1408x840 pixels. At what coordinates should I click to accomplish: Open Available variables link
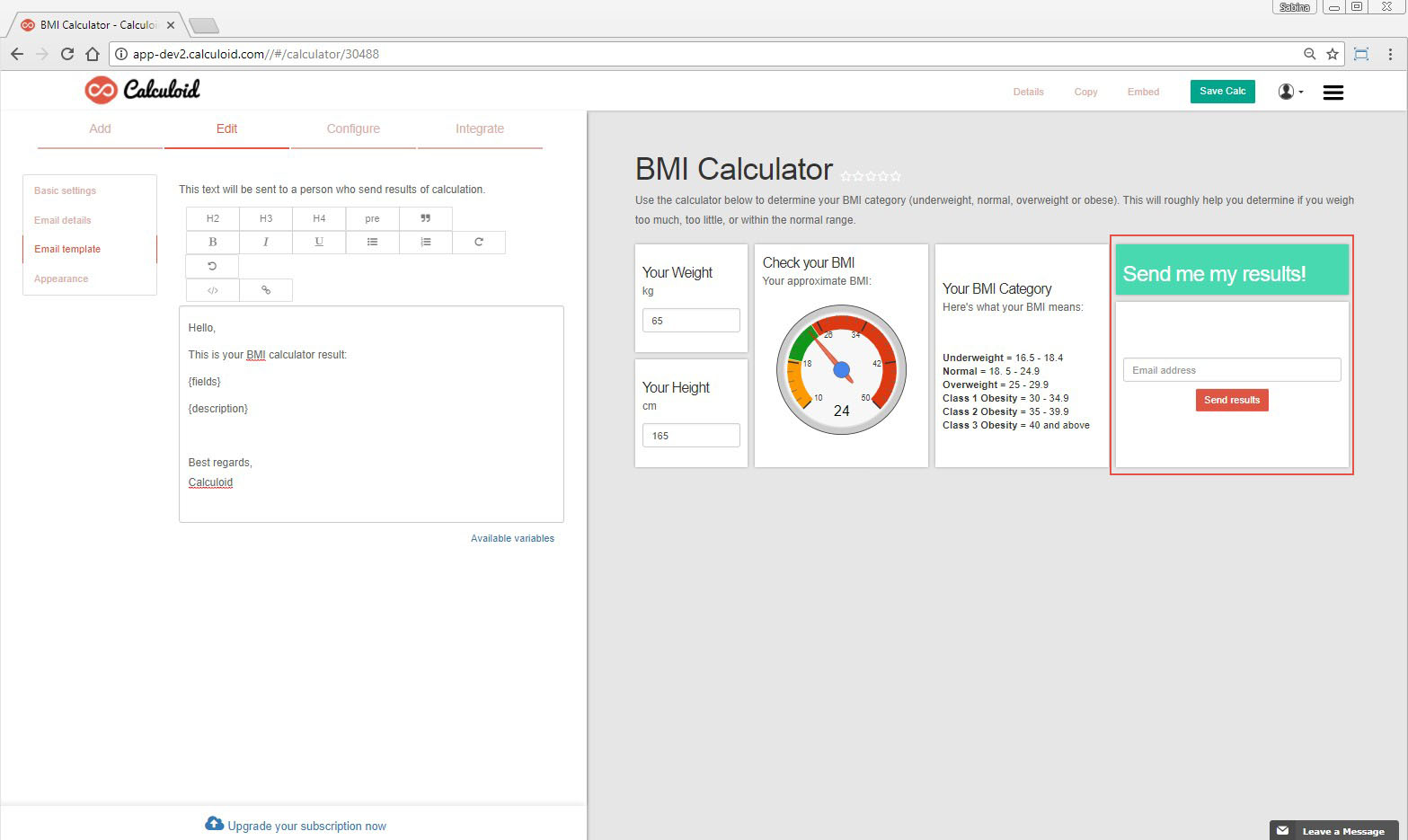(512, 538)
